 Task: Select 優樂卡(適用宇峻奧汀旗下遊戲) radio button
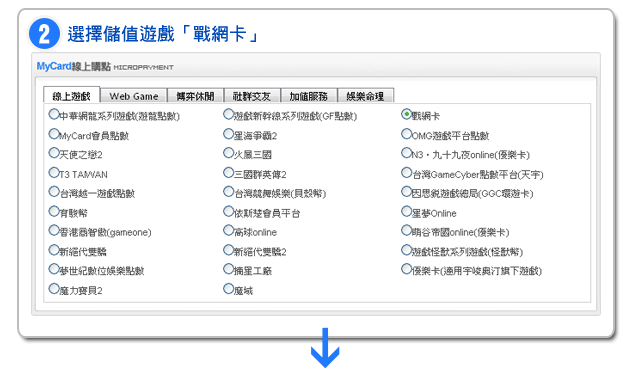click(407, 269)
